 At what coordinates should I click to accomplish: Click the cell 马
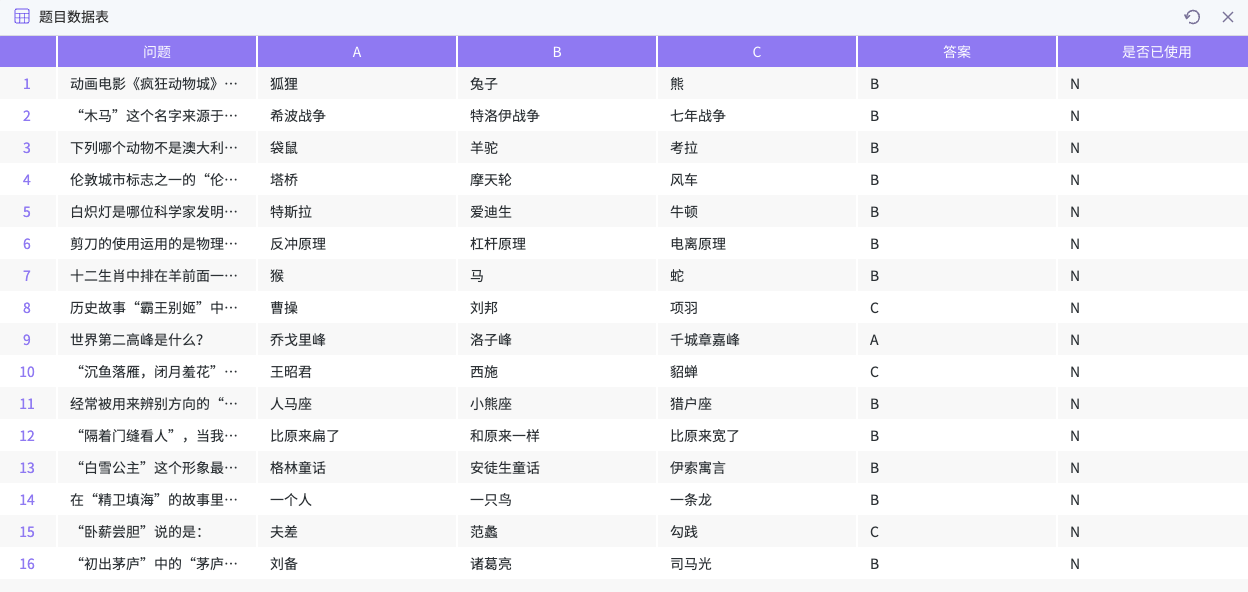557,276
